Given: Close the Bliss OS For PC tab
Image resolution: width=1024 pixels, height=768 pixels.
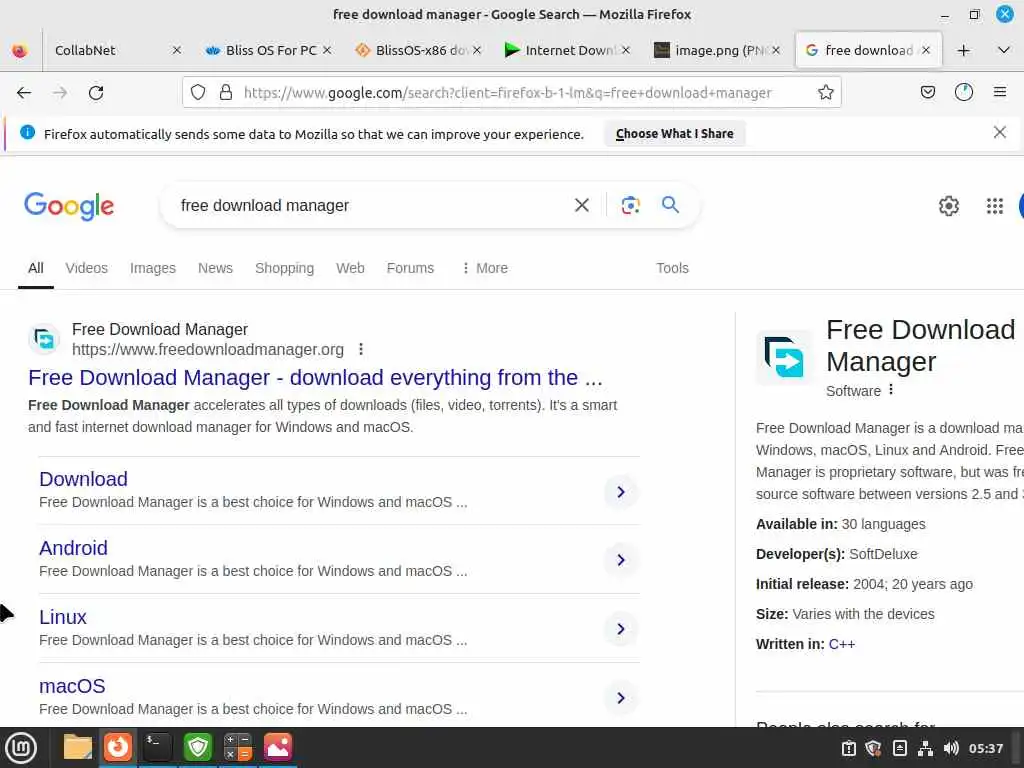Looking at the screenshot, I should pyautogui.click(x=327, y=50).
